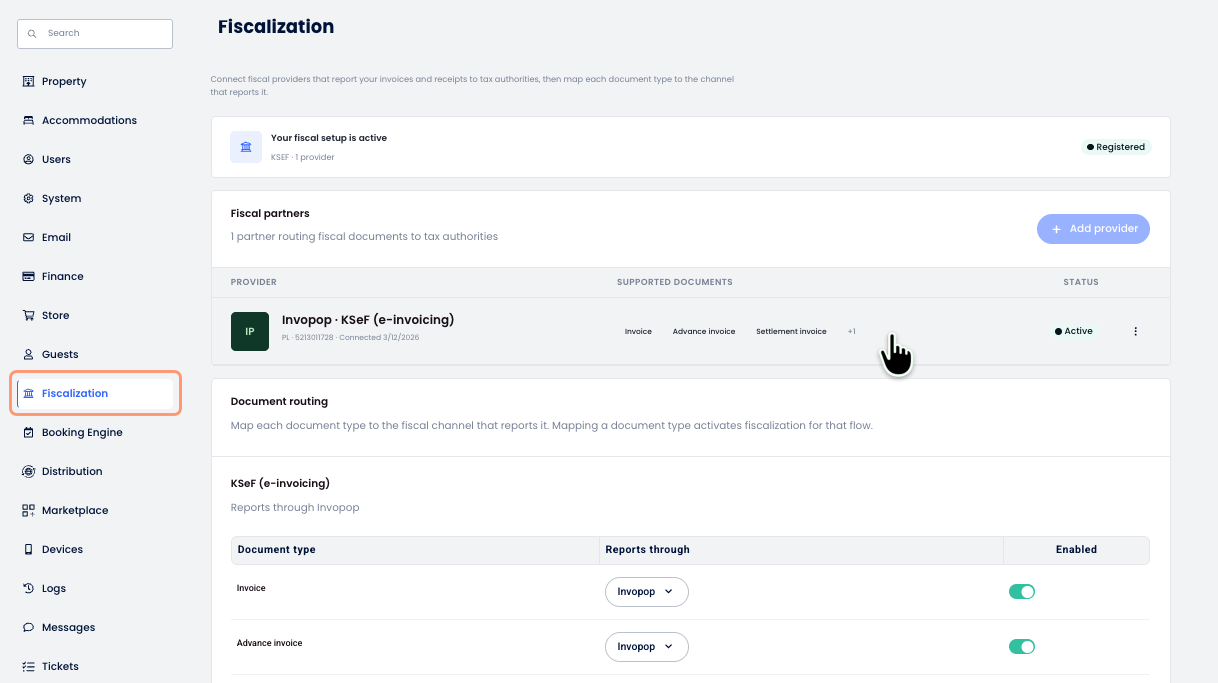Image resolution: width=1218 pixels, height=683 pixels.
Task: Open the Store shopping cart icon
Action: pos(28,315)
